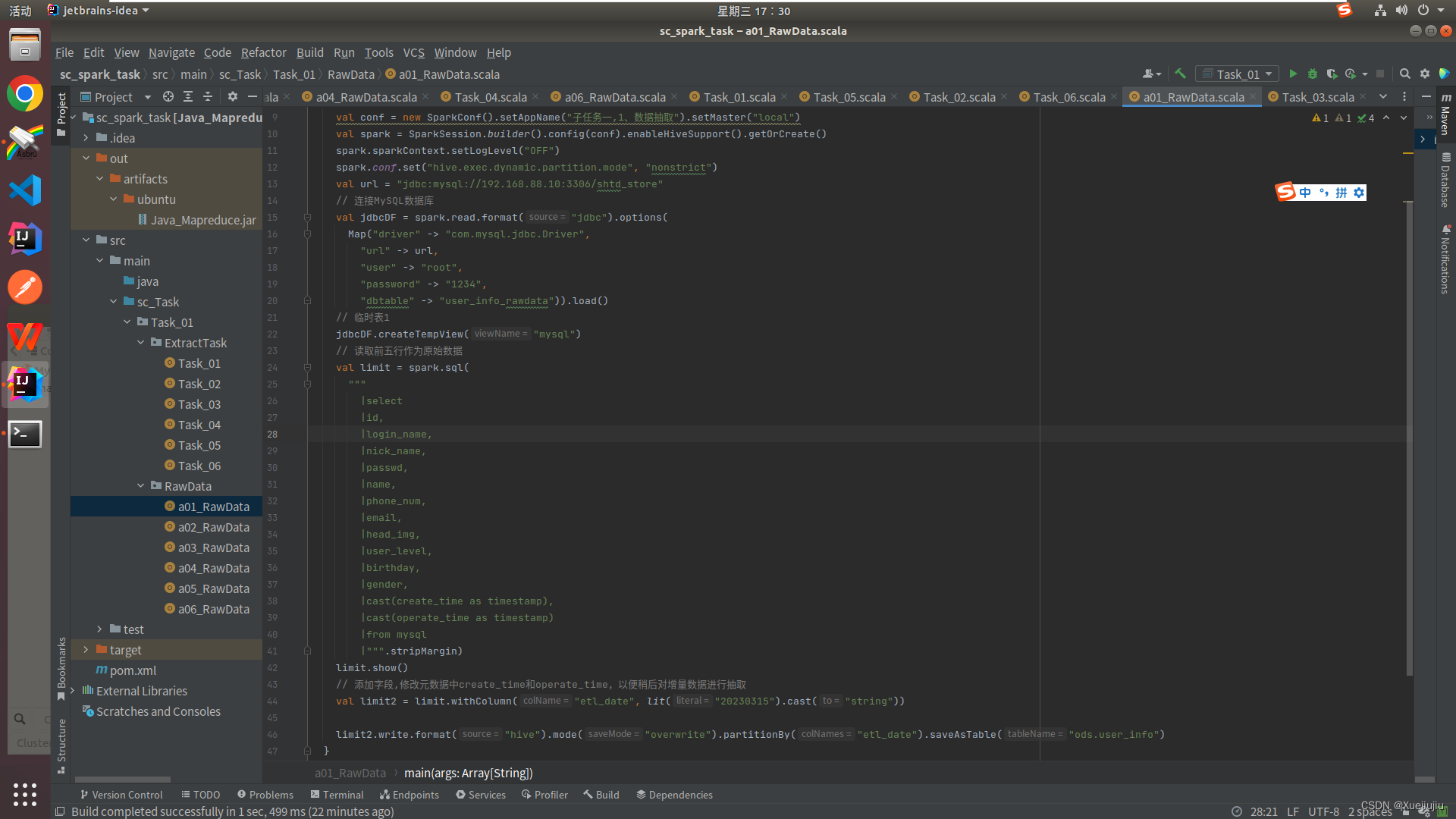Viewport: 1456px width, 819px height.
Task: Open the Refactor menu
Action: point(263,52)
